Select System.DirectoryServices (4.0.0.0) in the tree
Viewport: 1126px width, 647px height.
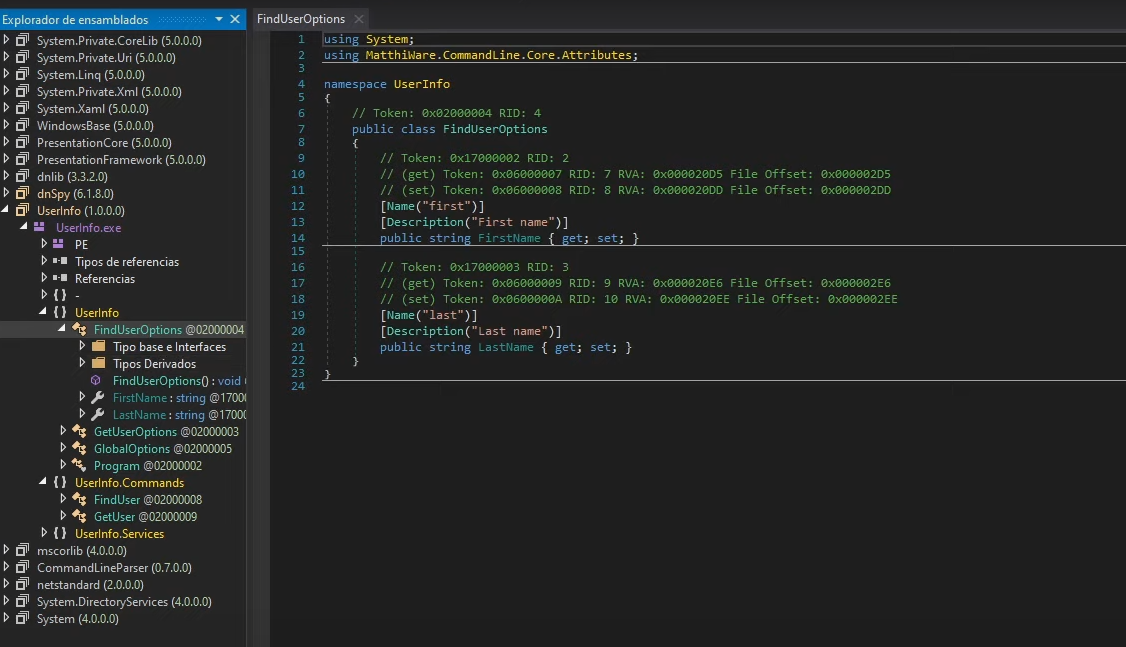(124, 602)
